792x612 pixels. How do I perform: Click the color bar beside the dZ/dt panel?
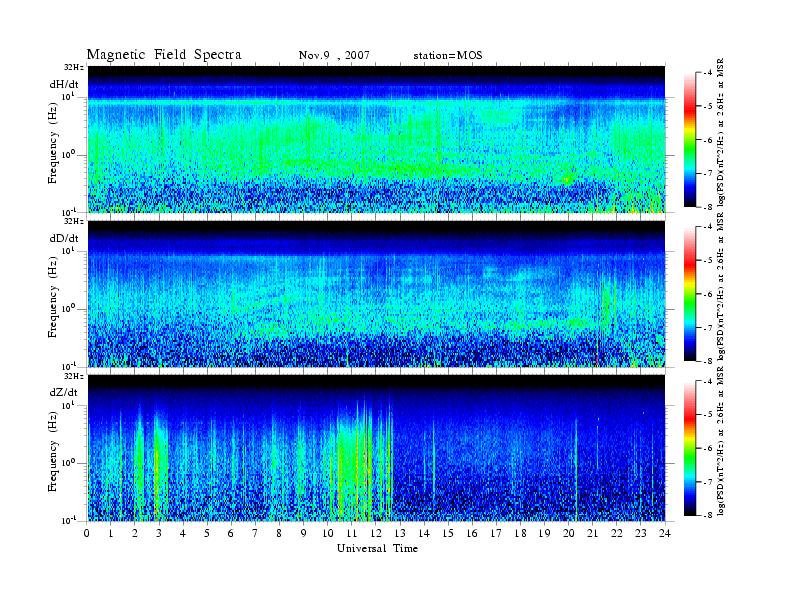coord(690,448)
